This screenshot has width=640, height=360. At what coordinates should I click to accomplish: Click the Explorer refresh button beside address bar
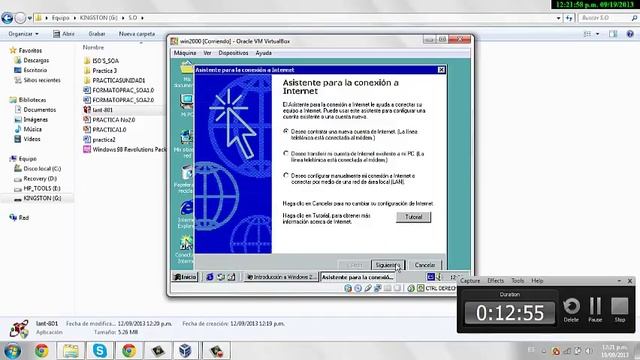point(569,18)
